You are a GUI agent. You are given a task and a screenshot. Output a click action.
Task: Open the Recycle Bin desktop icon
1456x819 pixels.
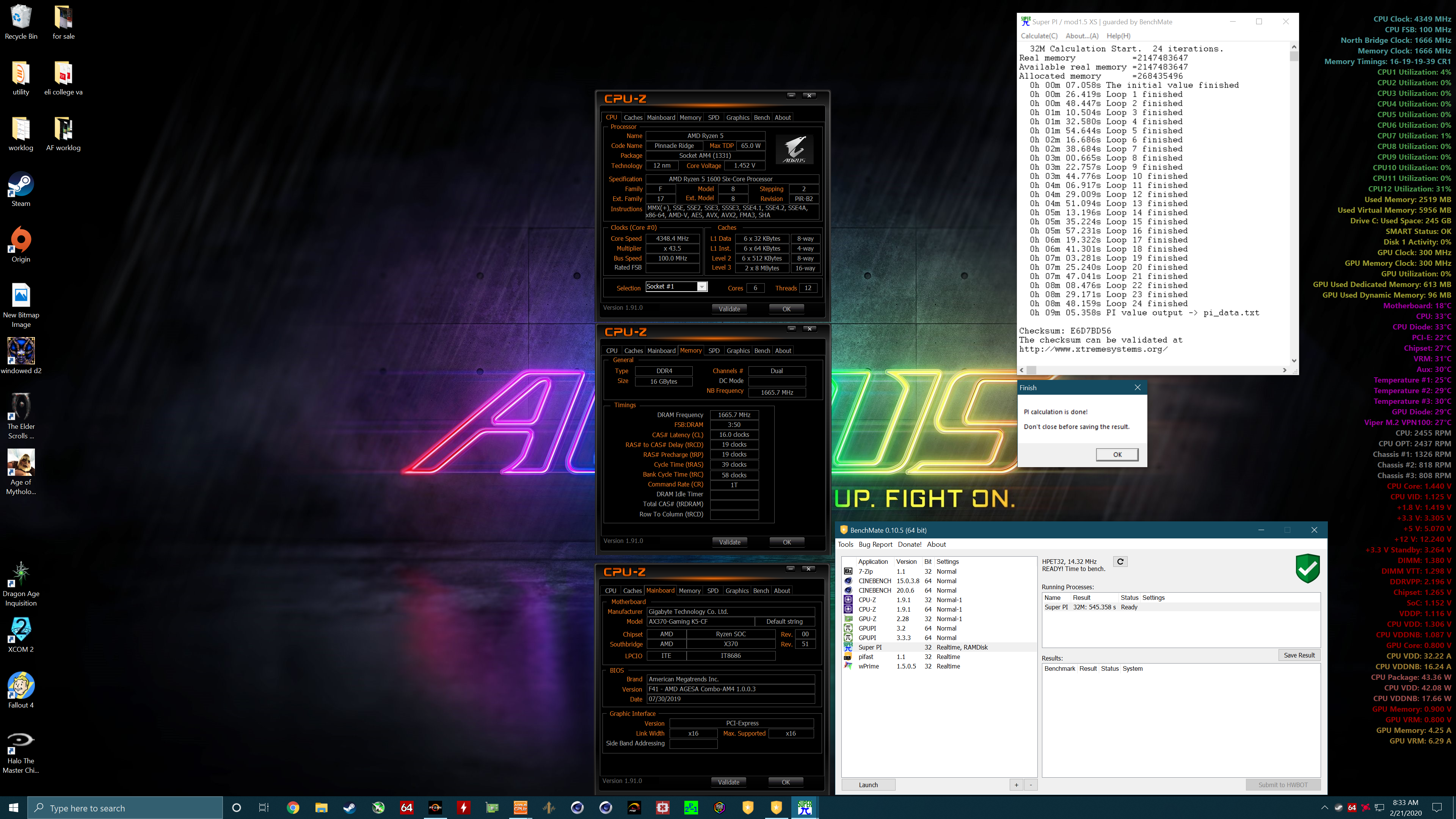pyautogui.click(x=21, y=22)
